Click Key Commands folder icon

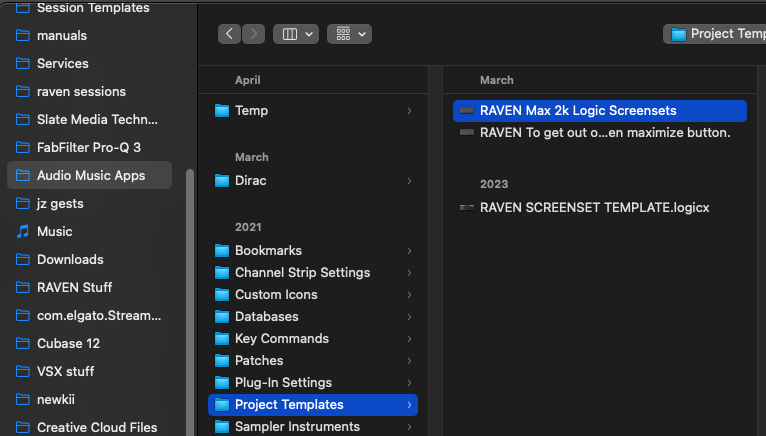(222, 339)
